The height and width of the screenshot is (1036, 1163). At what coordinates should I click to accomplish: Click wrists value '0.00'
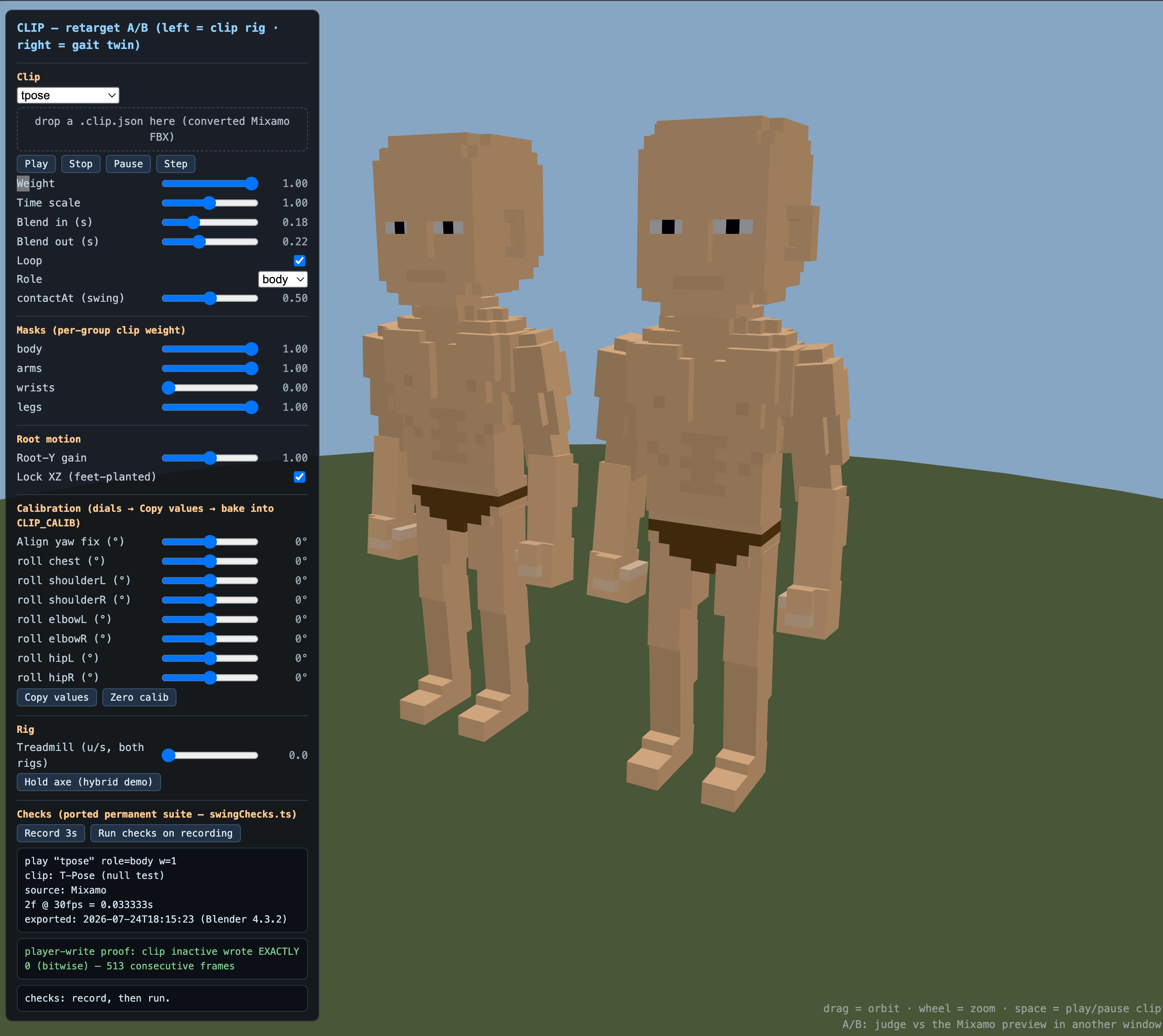coord(295,388)
